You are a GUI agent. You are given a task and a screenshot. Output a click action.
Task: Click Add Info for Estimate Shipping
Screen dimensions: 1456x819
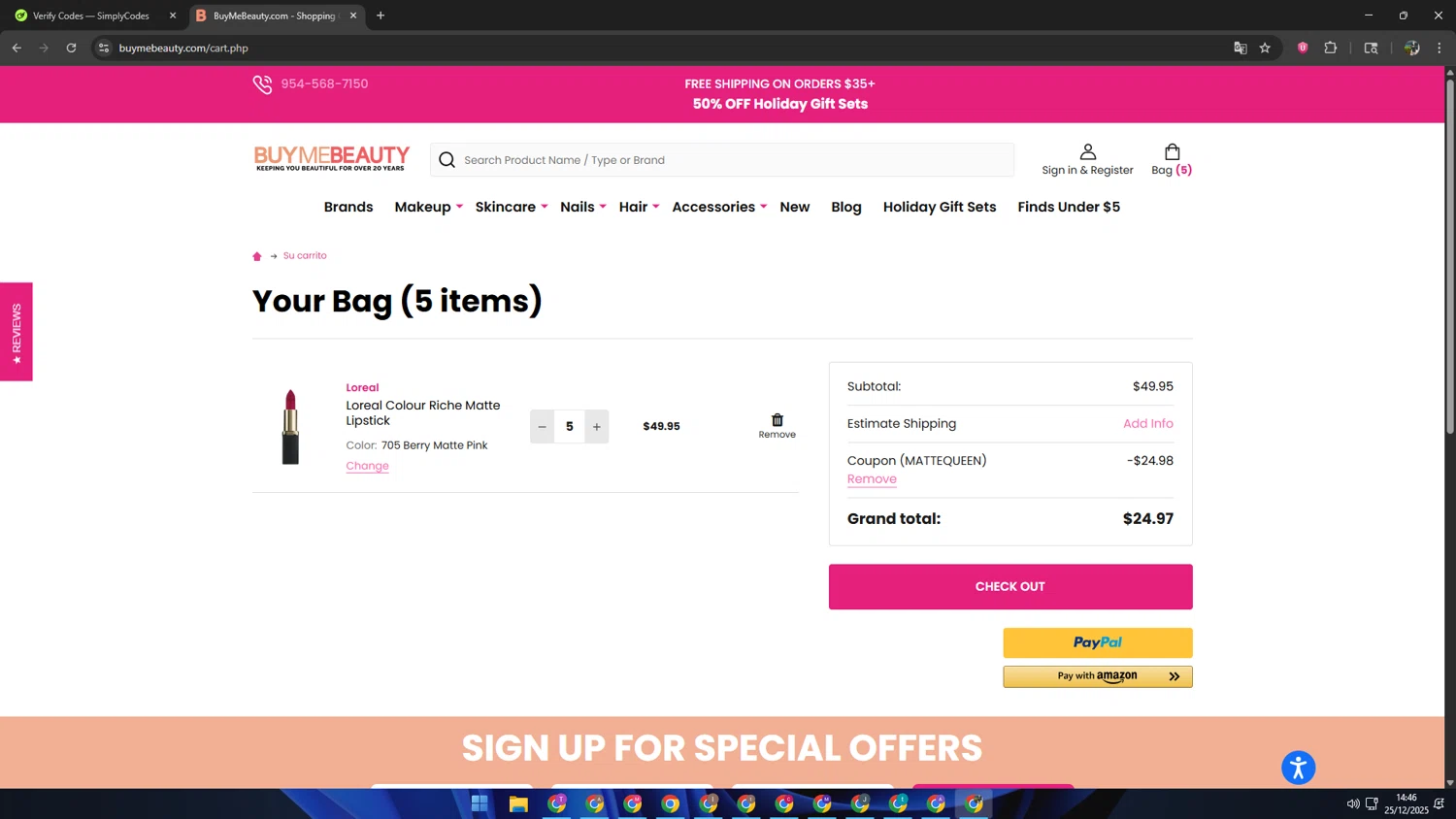click(1148, 424)
